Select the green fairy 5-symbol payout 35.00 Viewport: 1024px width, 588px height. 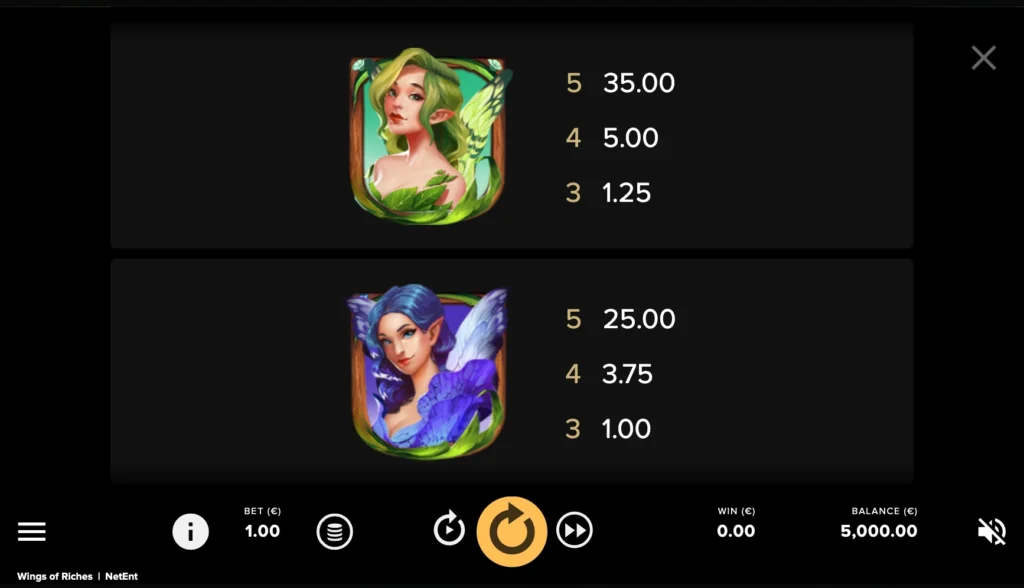click(x=639, y=83)
